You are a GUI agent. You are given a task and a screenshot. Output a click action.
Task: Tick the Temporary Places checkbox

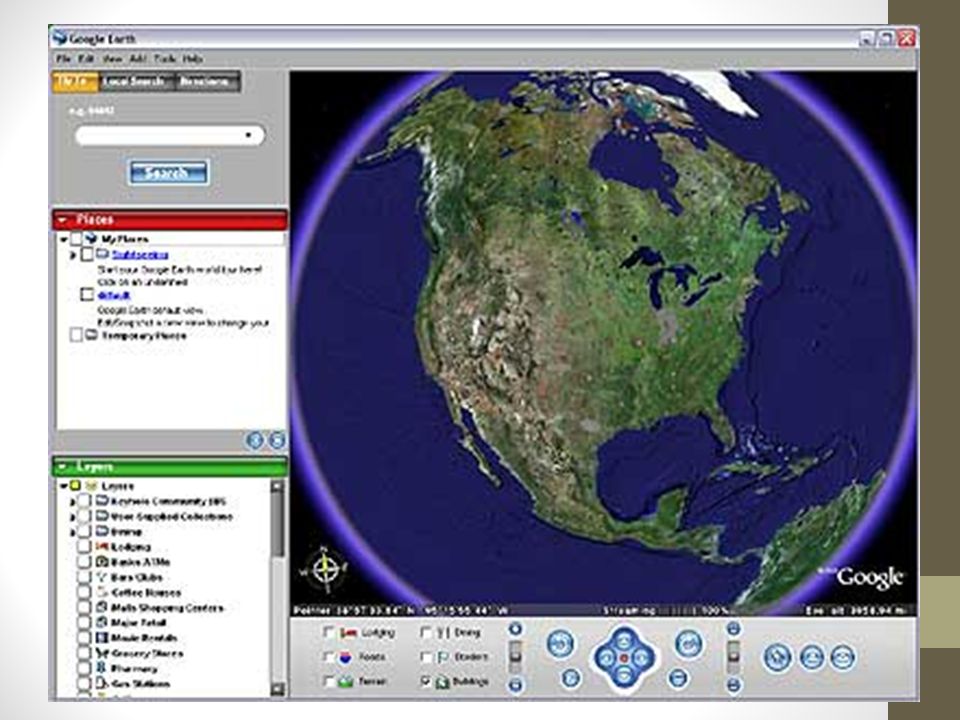[x=76, y=336]
